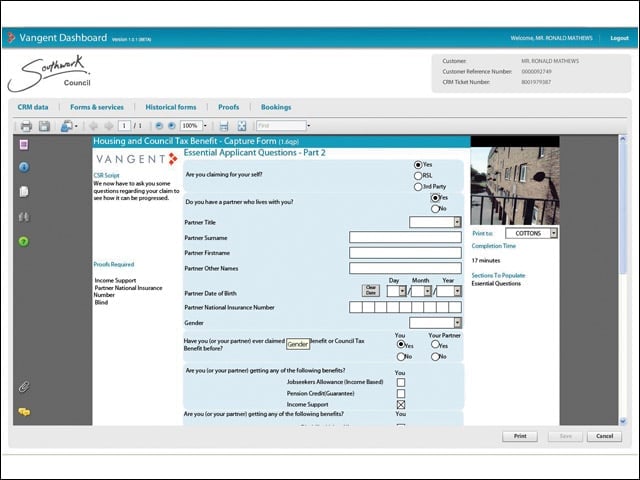
Task: Select the fit width scrolling icon in the toolbar
Action: click(x=224, y=126)
